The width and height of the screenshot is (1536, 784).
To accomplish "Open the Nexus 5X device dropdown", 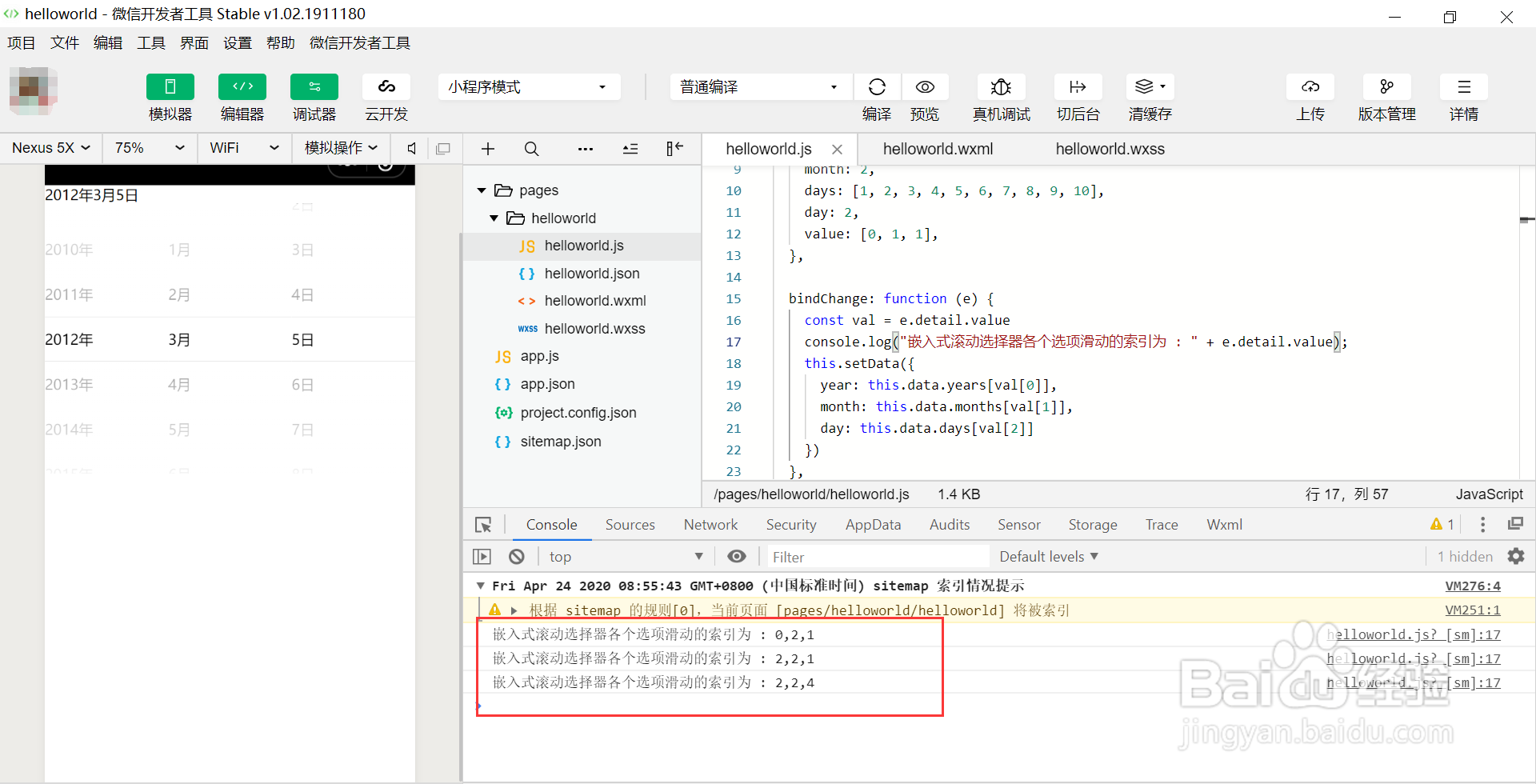I will click(51, 148).
